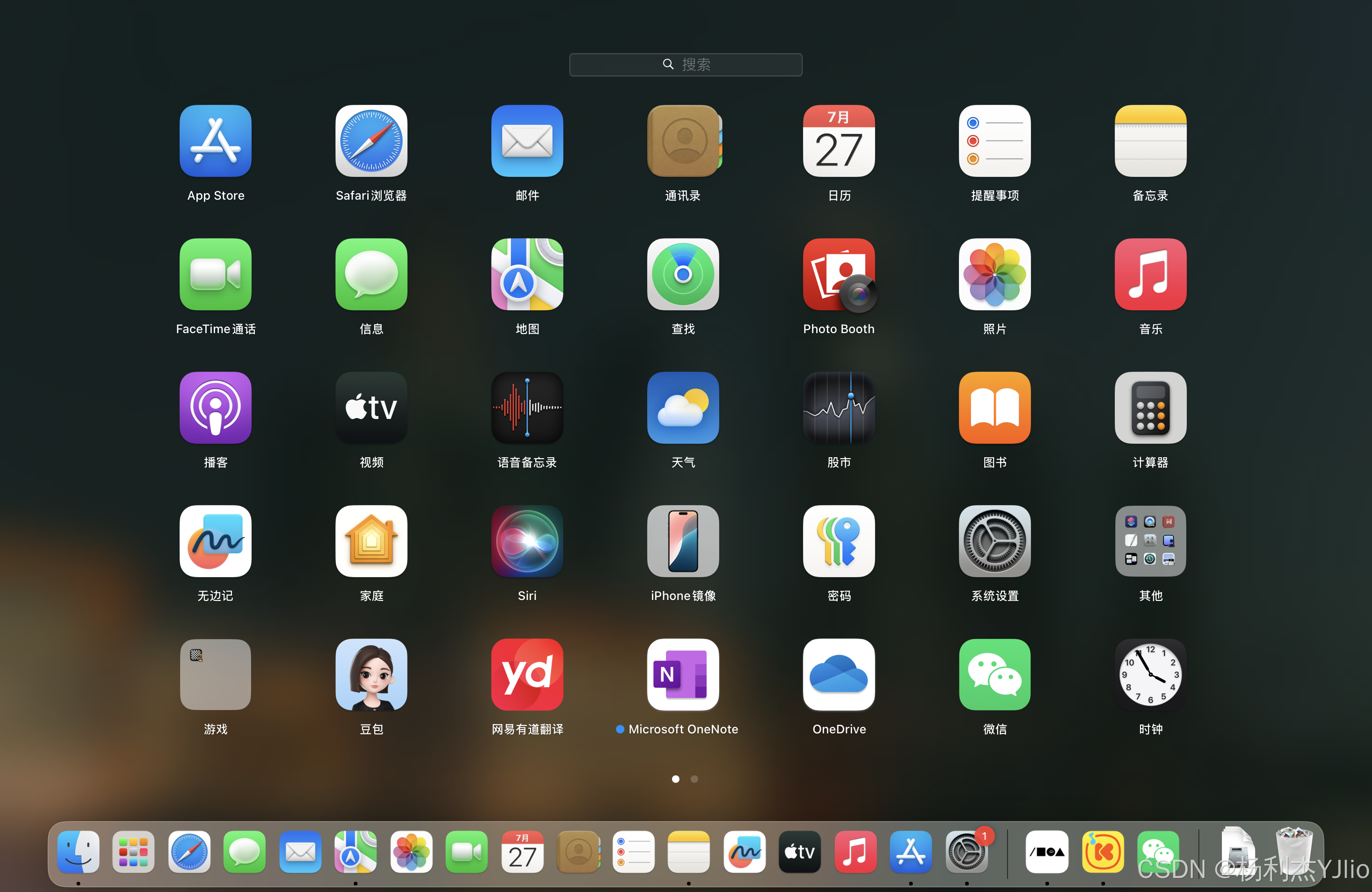Open 音乐 music app in Launchpad

pos(1151,274)
